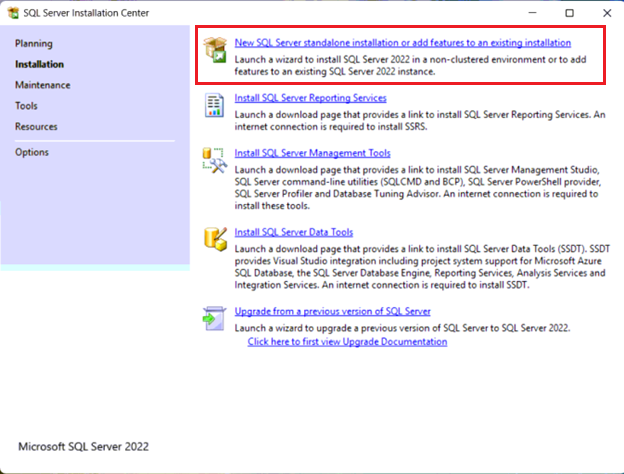Open the Options section
The width and height of the screenshot is (624, 474).
tap(32, 152)
